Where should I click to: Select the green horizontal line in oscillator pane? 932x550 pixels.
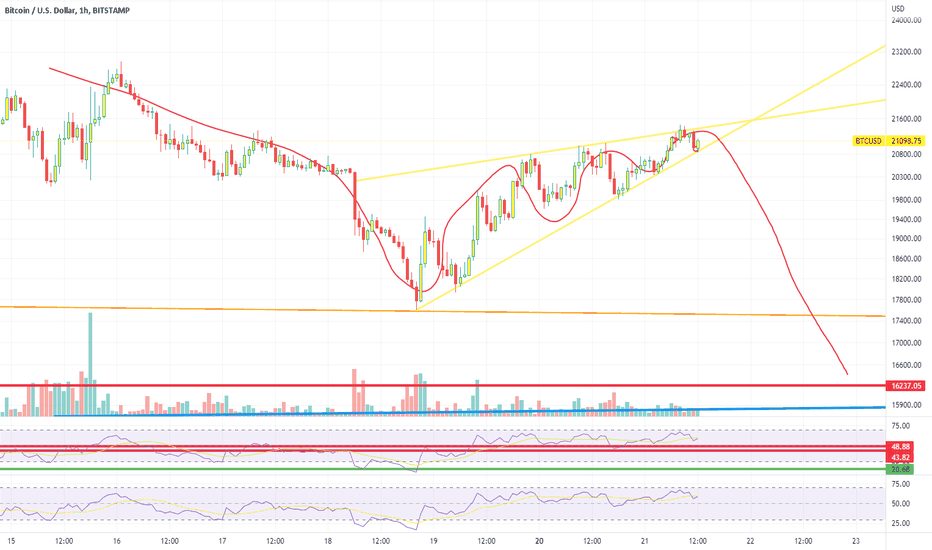click(443, 469)
